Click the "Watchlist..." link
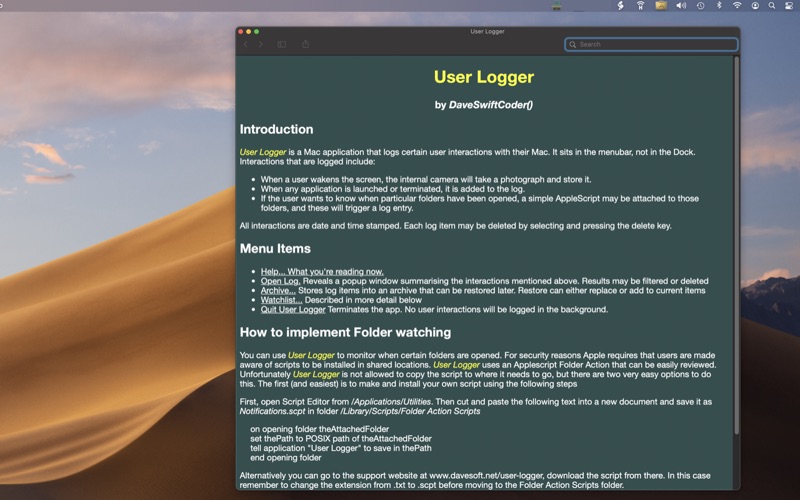Image resolution: width=800 pixels, height=500 pixels. point(281,300)
